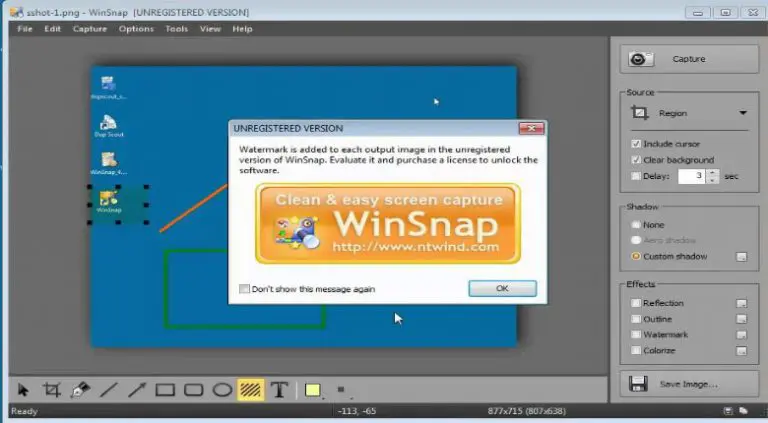Open the View menu

click(210, 29)
